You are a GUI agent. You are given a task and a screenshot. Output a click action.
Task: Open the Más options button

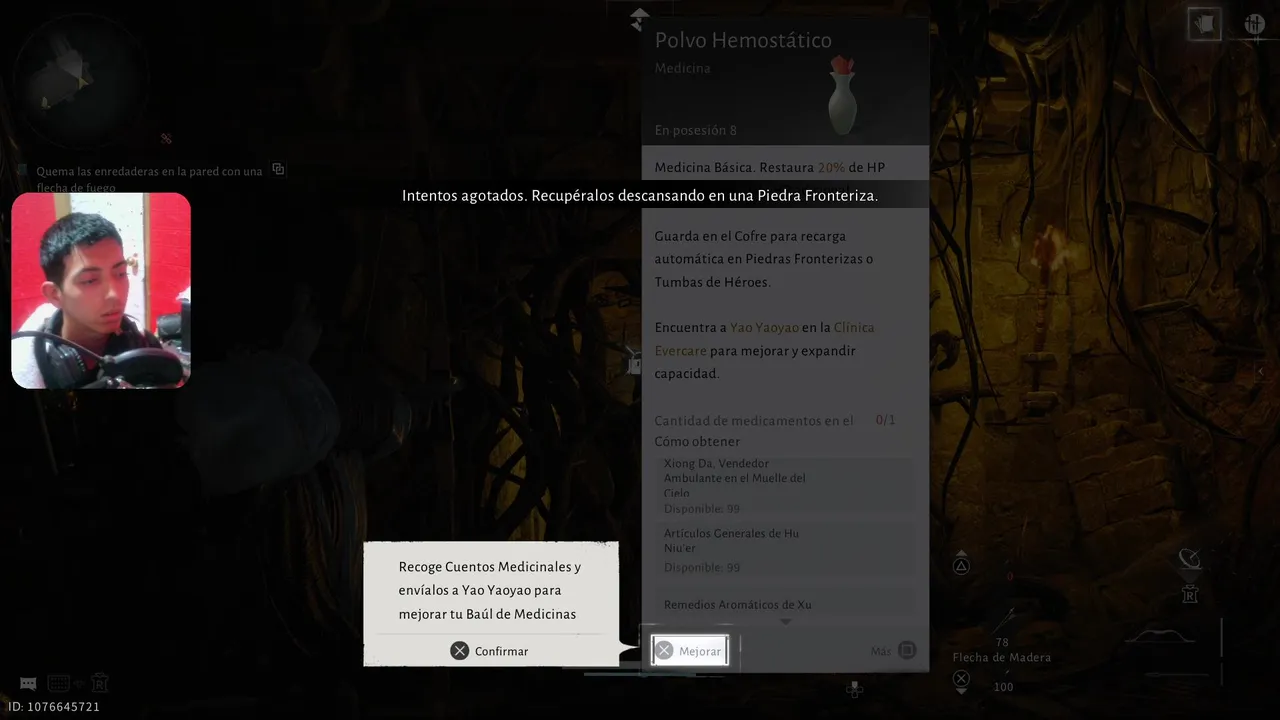point(893,651)
